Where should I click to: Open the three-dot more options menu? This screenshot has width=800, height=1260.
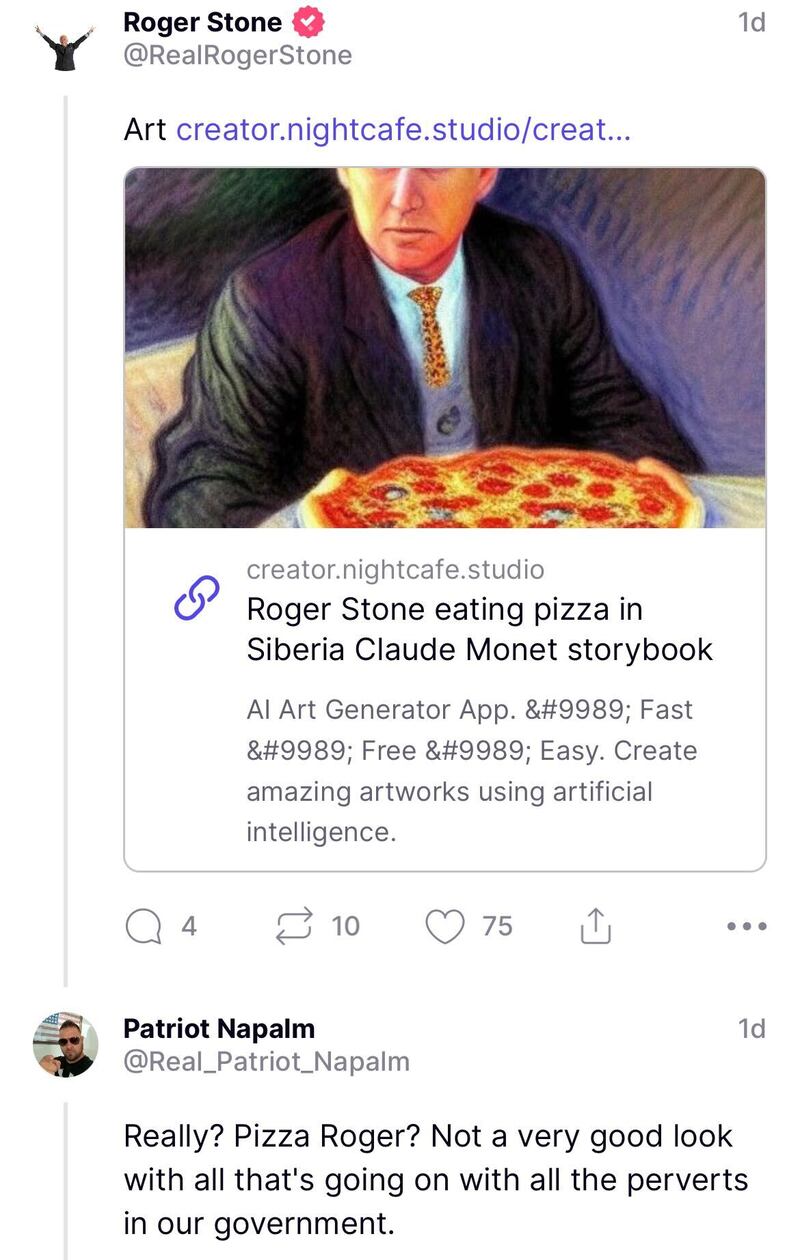747,927
